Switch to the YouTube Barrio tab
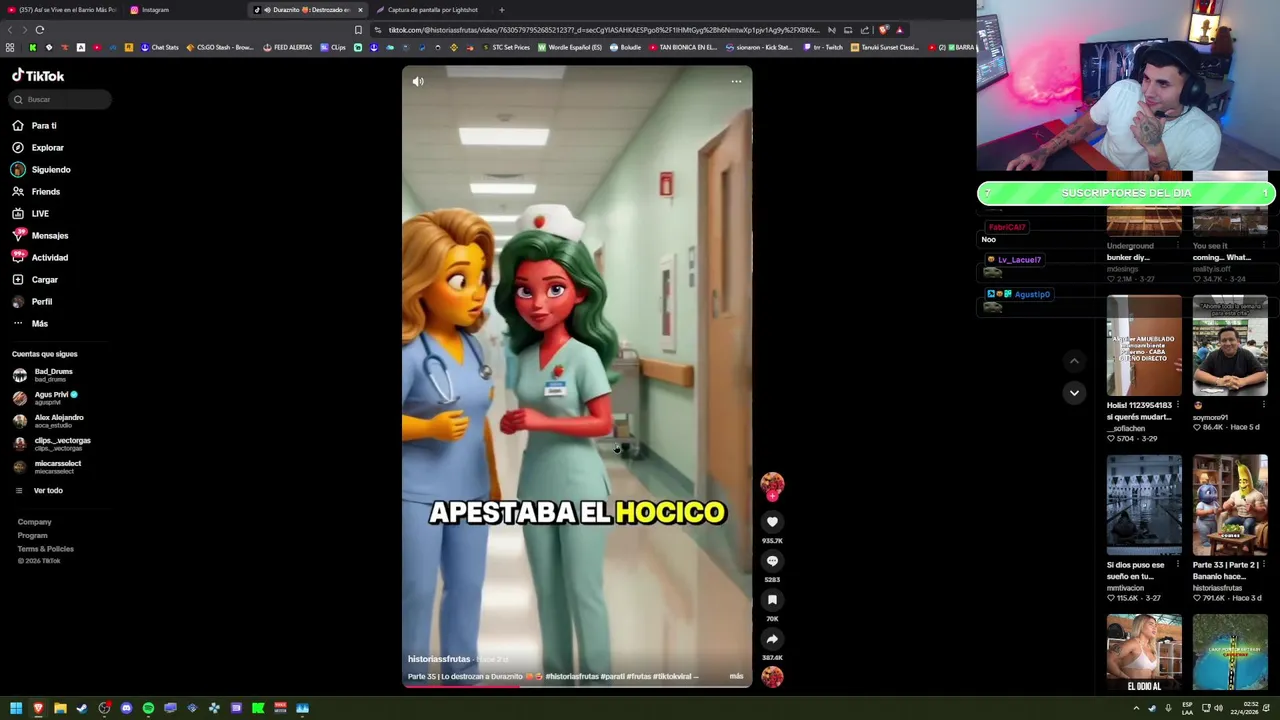The height and width of the screenshot is (720, 1280). (x=62, y=10)
